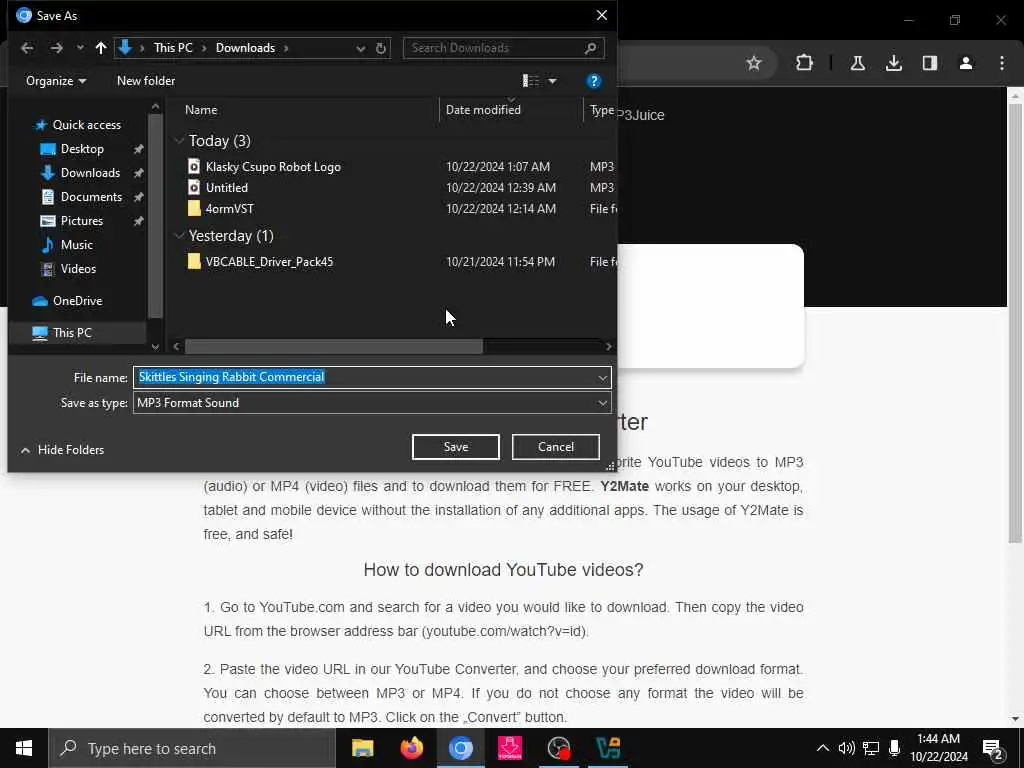Open File name dropdown arrow

click(x=603, y=377)
